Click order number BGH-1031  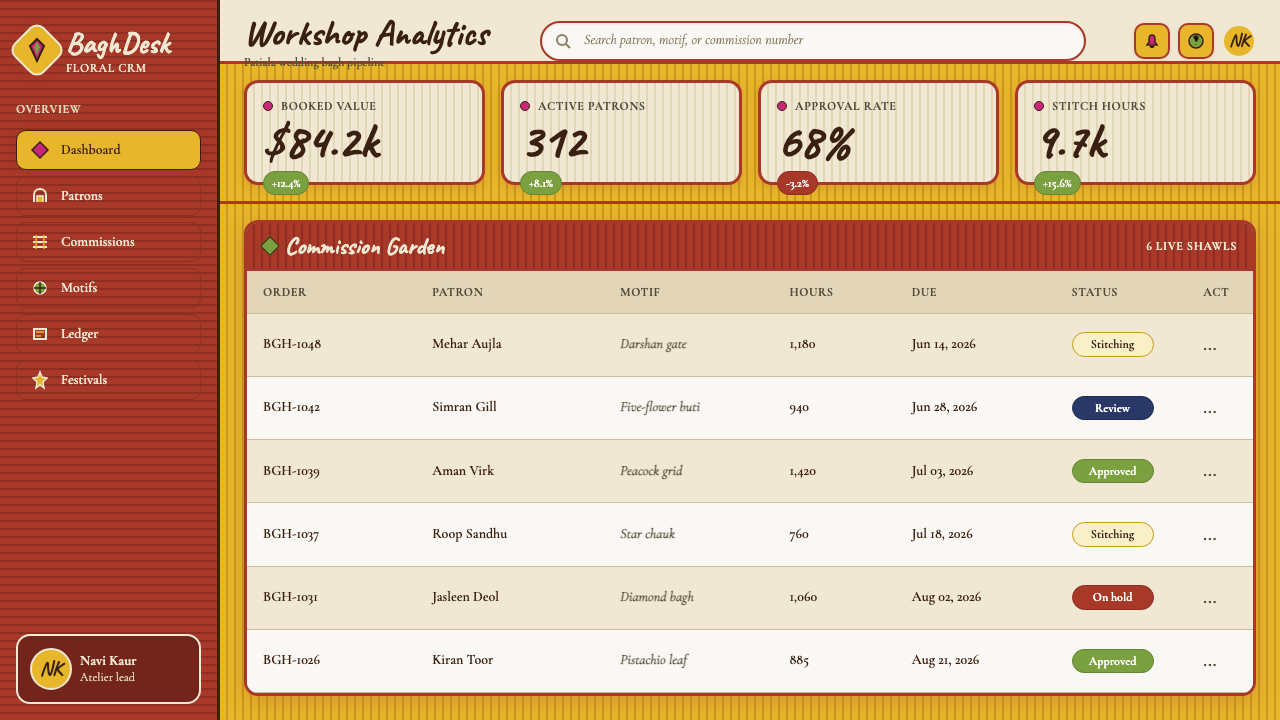point(290,597)
